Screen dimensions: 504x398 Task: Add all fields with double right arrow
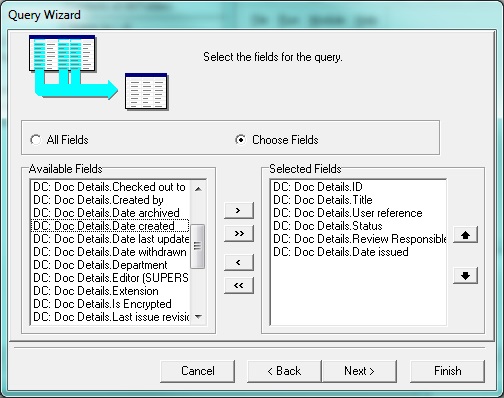tap(239, 233)
